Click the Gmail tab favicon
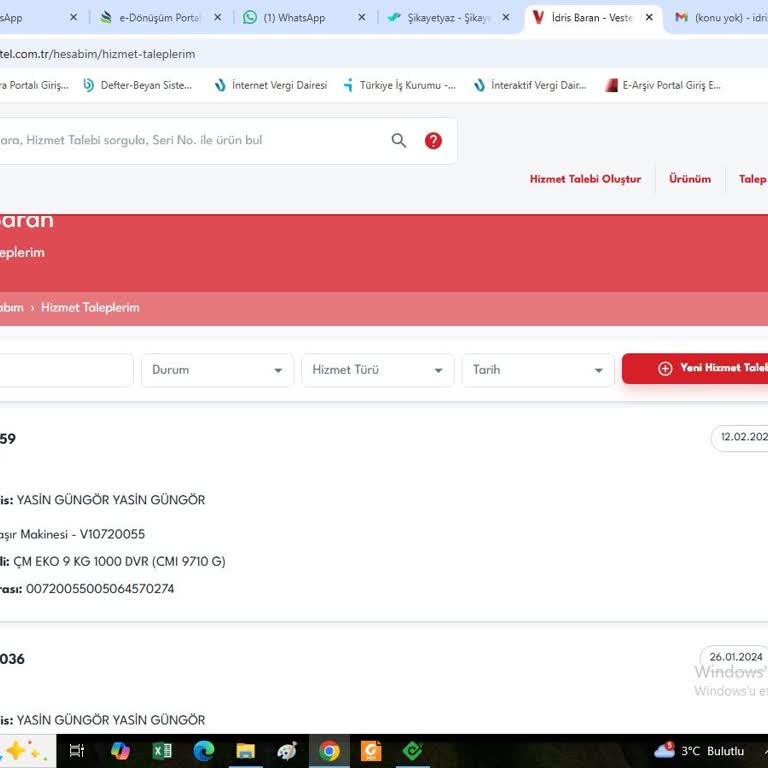 click(681, 18)
